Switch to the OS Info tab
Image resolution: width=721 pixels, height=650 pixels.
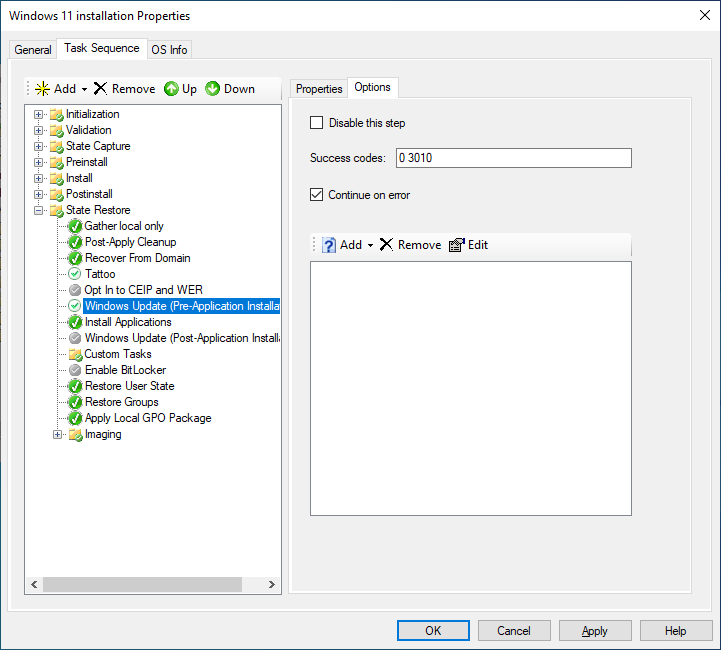tap(169, 50)
